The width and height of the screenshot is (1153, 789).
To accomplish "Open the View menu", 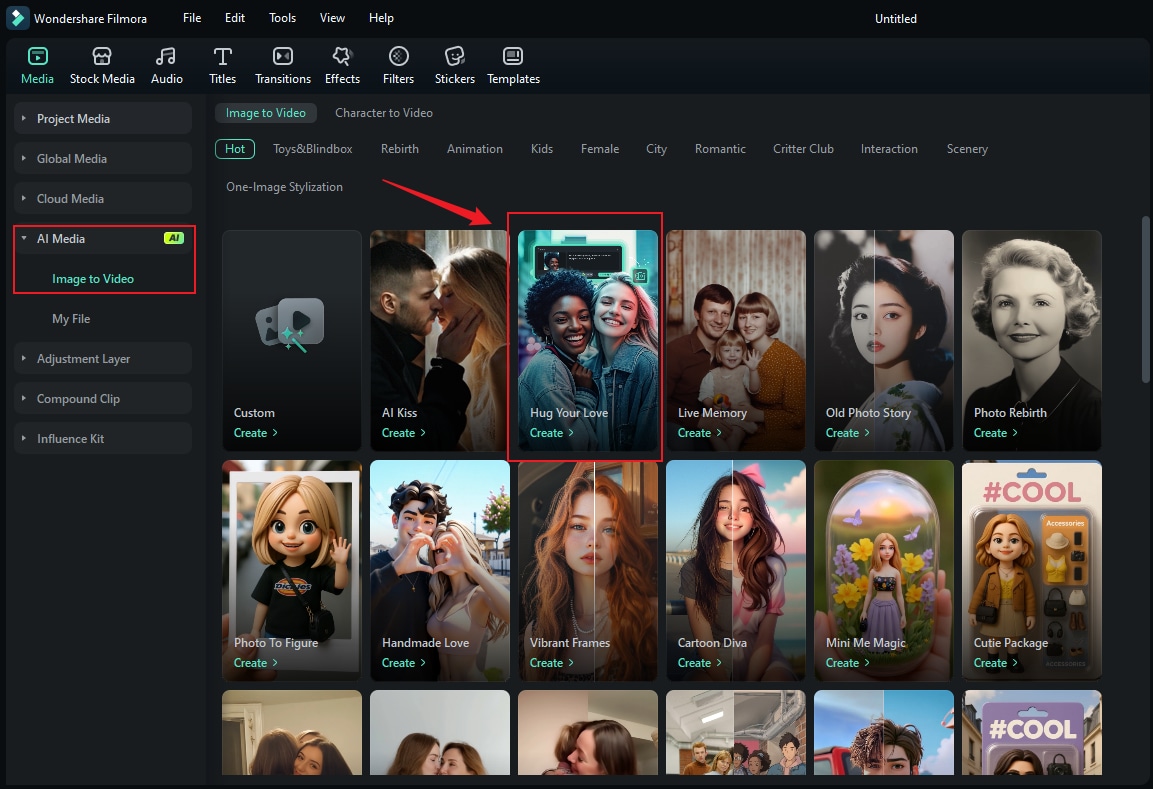I will (x=332, y=18).
